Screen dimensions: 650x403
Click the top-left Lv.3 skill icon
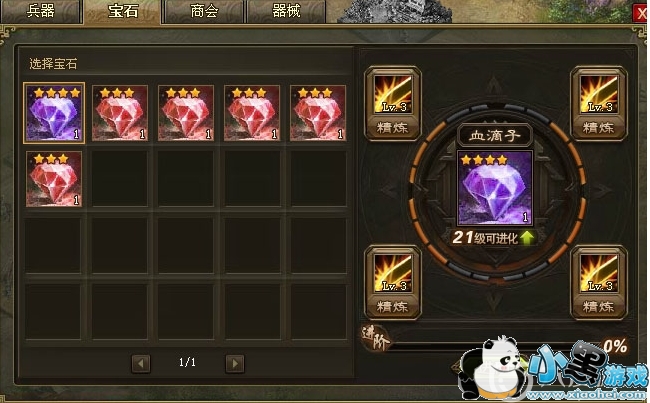pyautogui.click(x=393, y=94)
